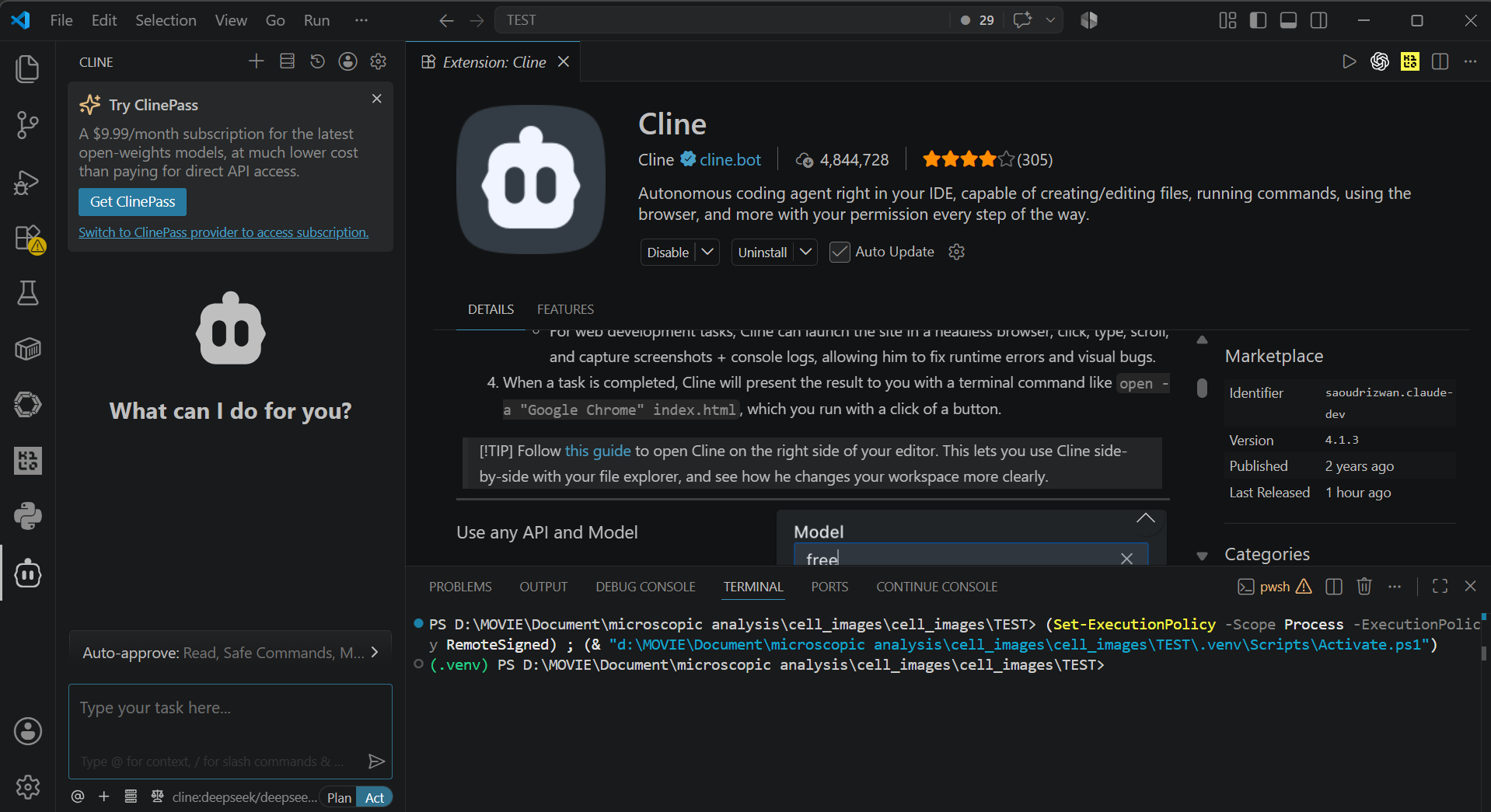Kill the terminal with trash icon
Image resolution: width=1491 pixels, height=812 pixels.
click(1364, 587)
